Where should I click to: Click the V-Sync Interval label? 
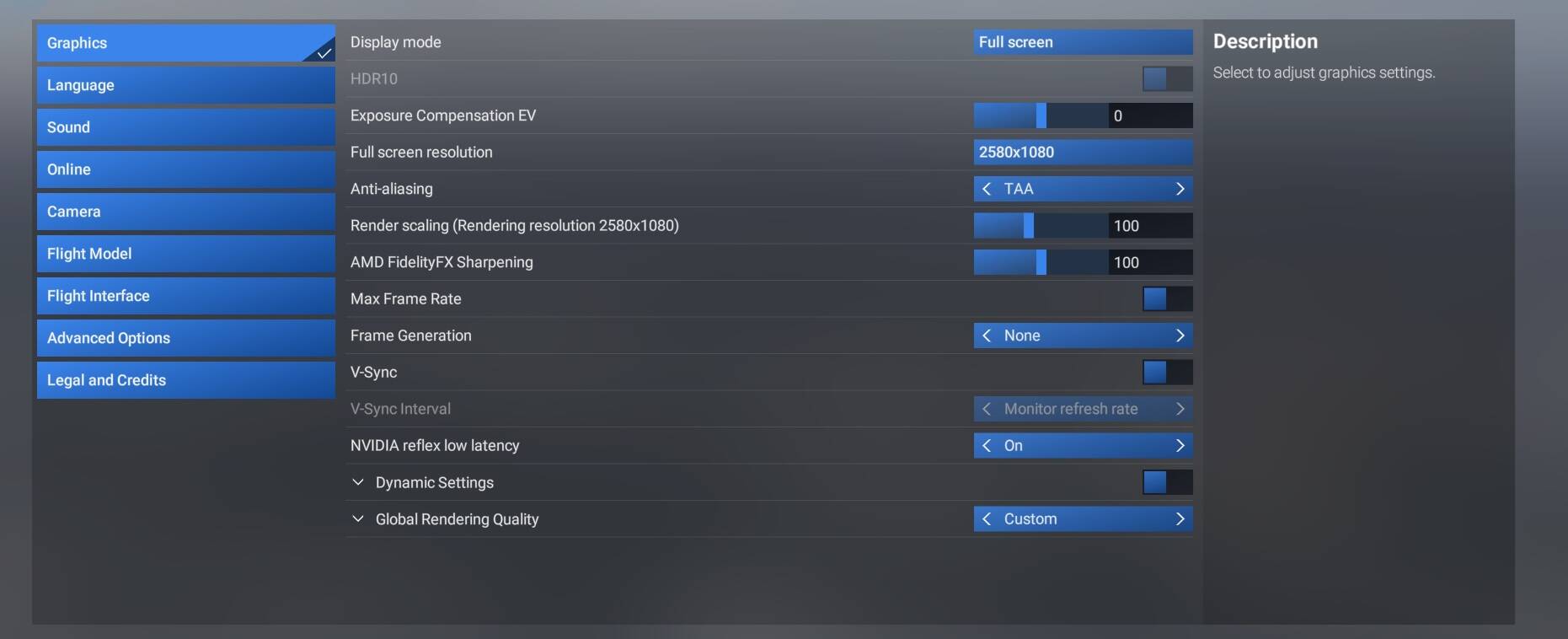click(x=400, y=409)
